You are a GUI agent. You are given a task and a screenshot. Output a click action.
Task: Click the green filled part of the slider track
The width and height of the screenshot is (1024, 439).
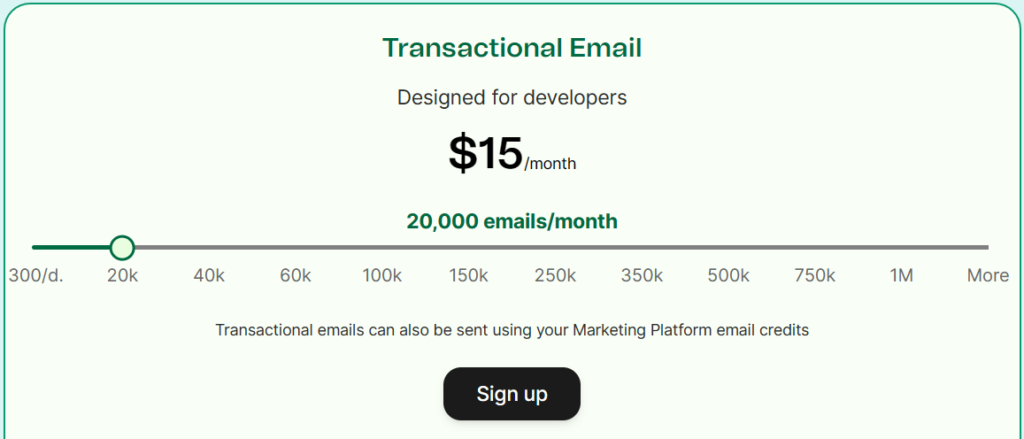70,247
